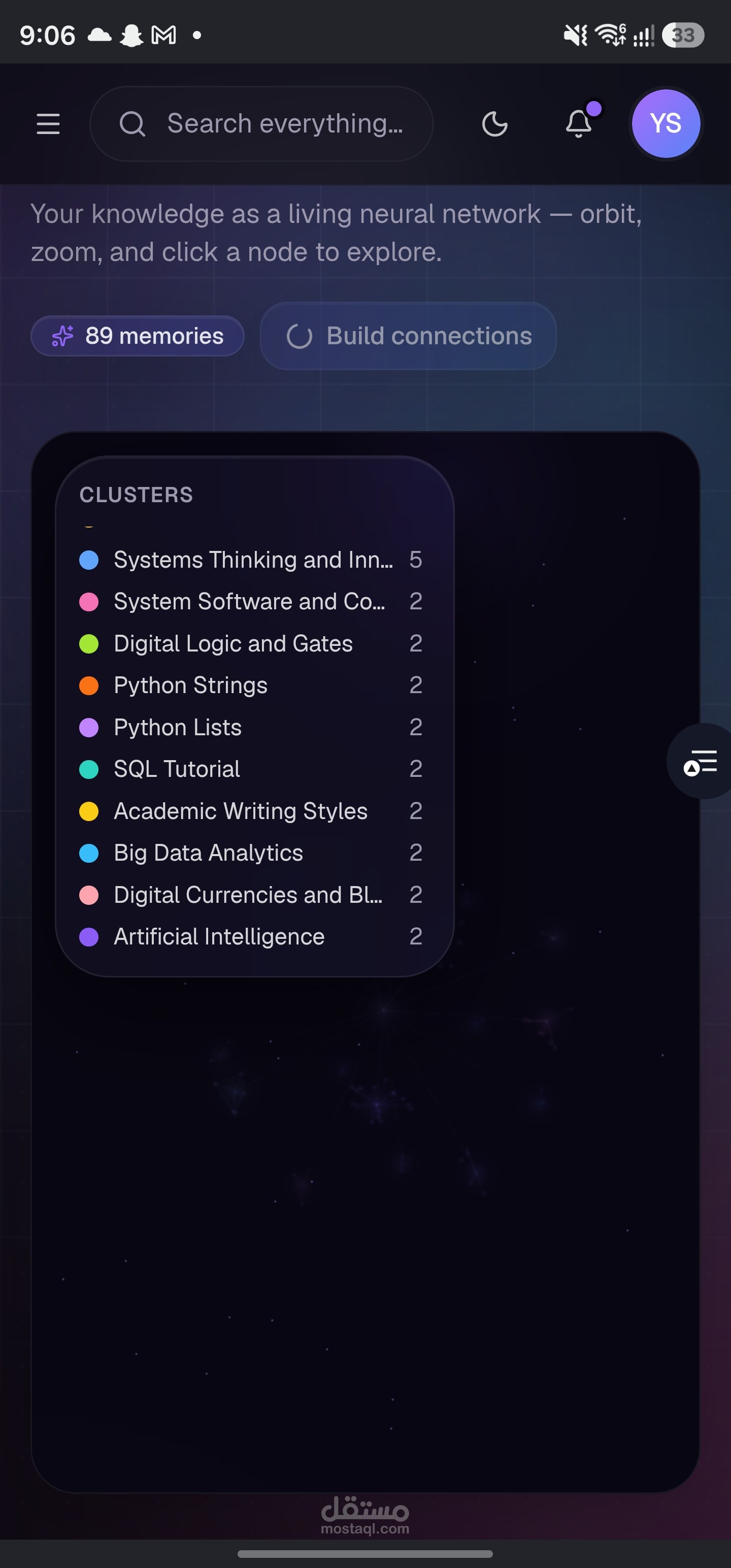Image resolution: width=731 pixels, height=1568 pixels.
Task: Focus the Search everything field
Action: point(262,123)
